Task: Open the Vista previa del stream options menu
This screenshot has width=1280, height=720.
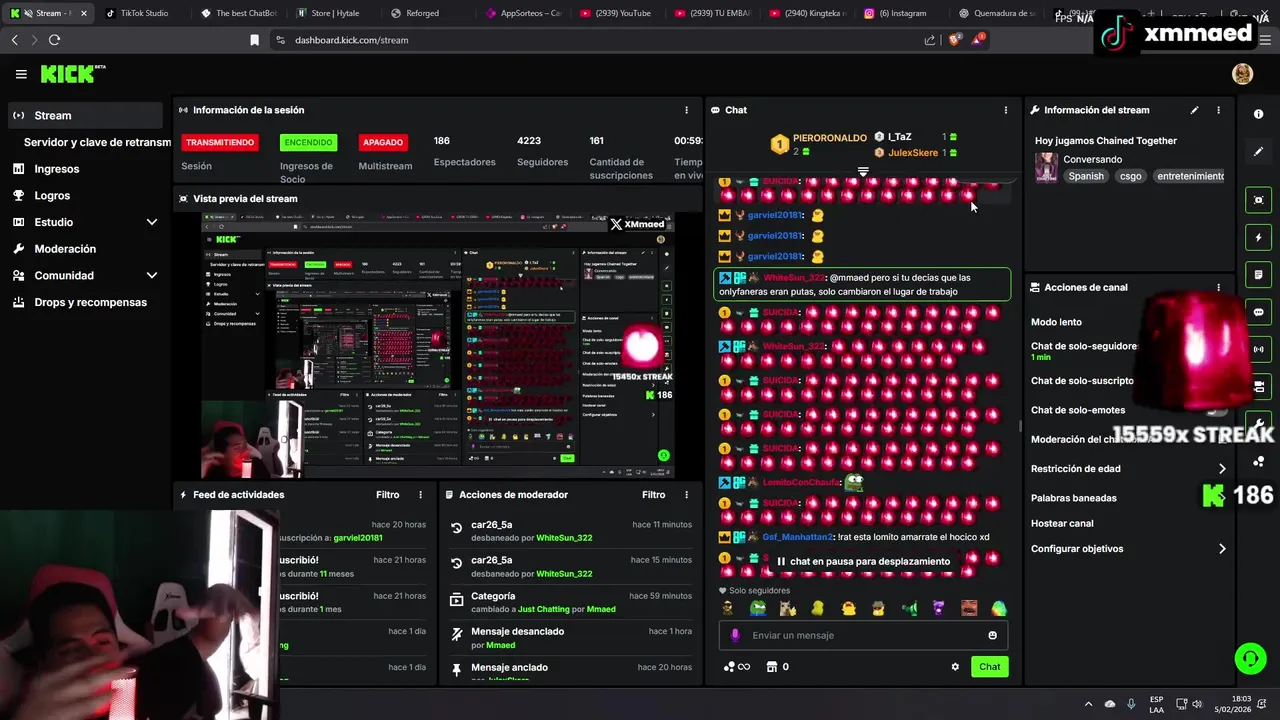Action: pos(686,199)
